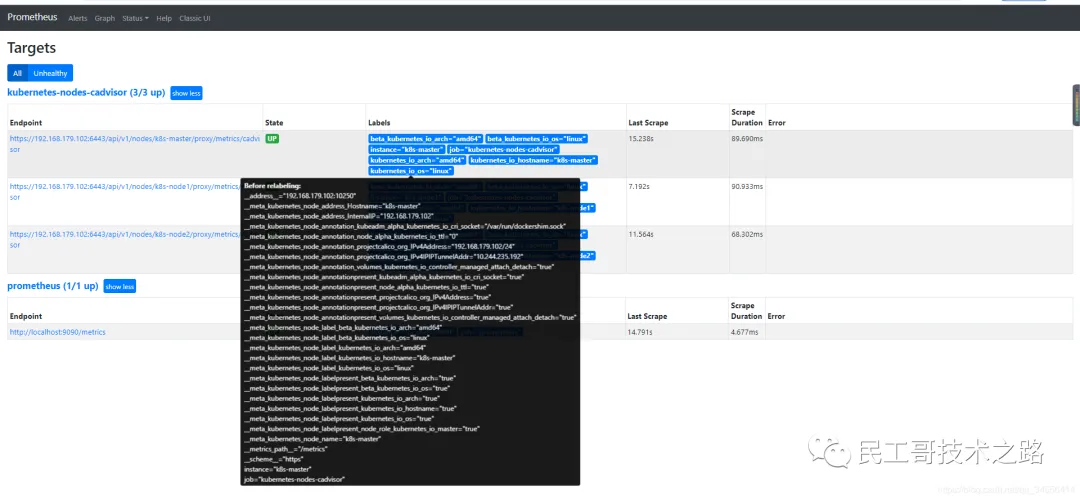Click the 14.791s last scrape value
1080x500 pixels.
[641, 332]
